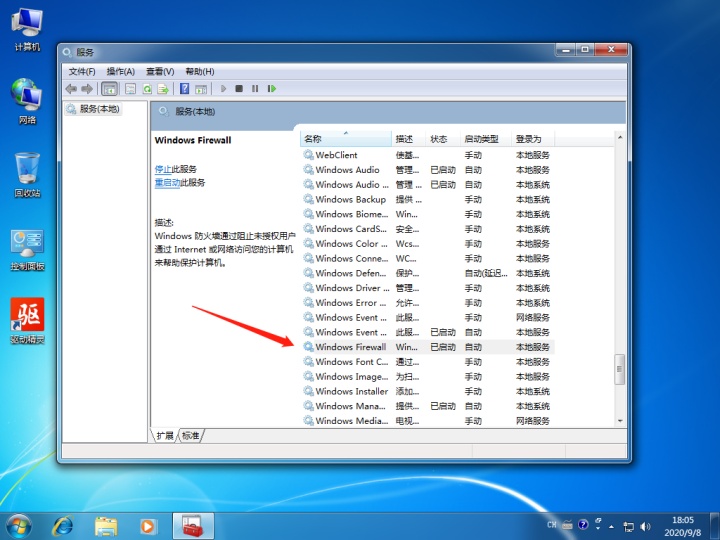Open the 操作(A) menu

[121, 72]
